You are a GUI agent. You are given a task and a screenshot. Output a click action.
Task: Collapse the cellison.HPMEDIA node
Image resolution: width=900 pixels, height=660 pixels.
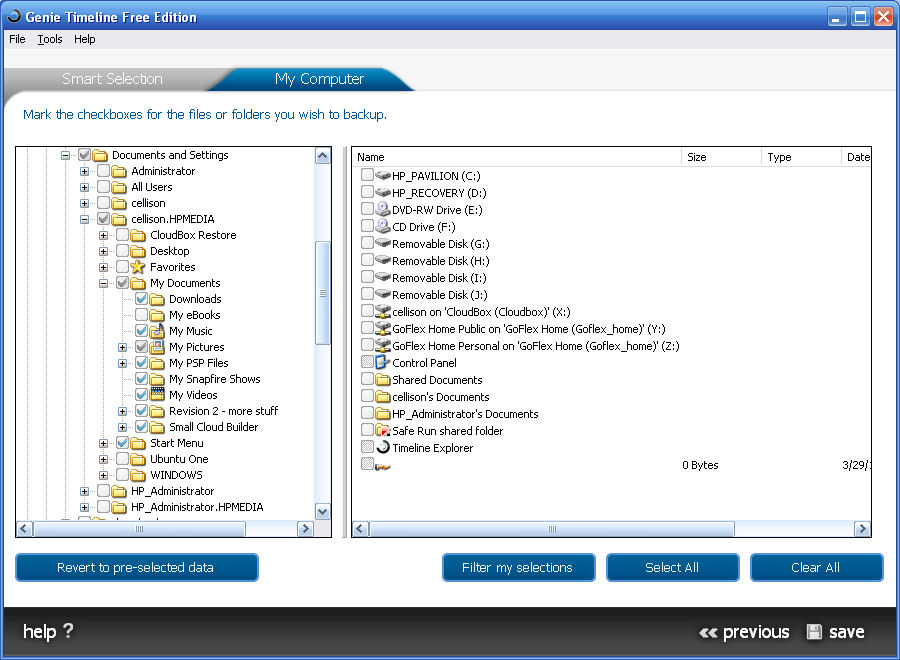84,219
